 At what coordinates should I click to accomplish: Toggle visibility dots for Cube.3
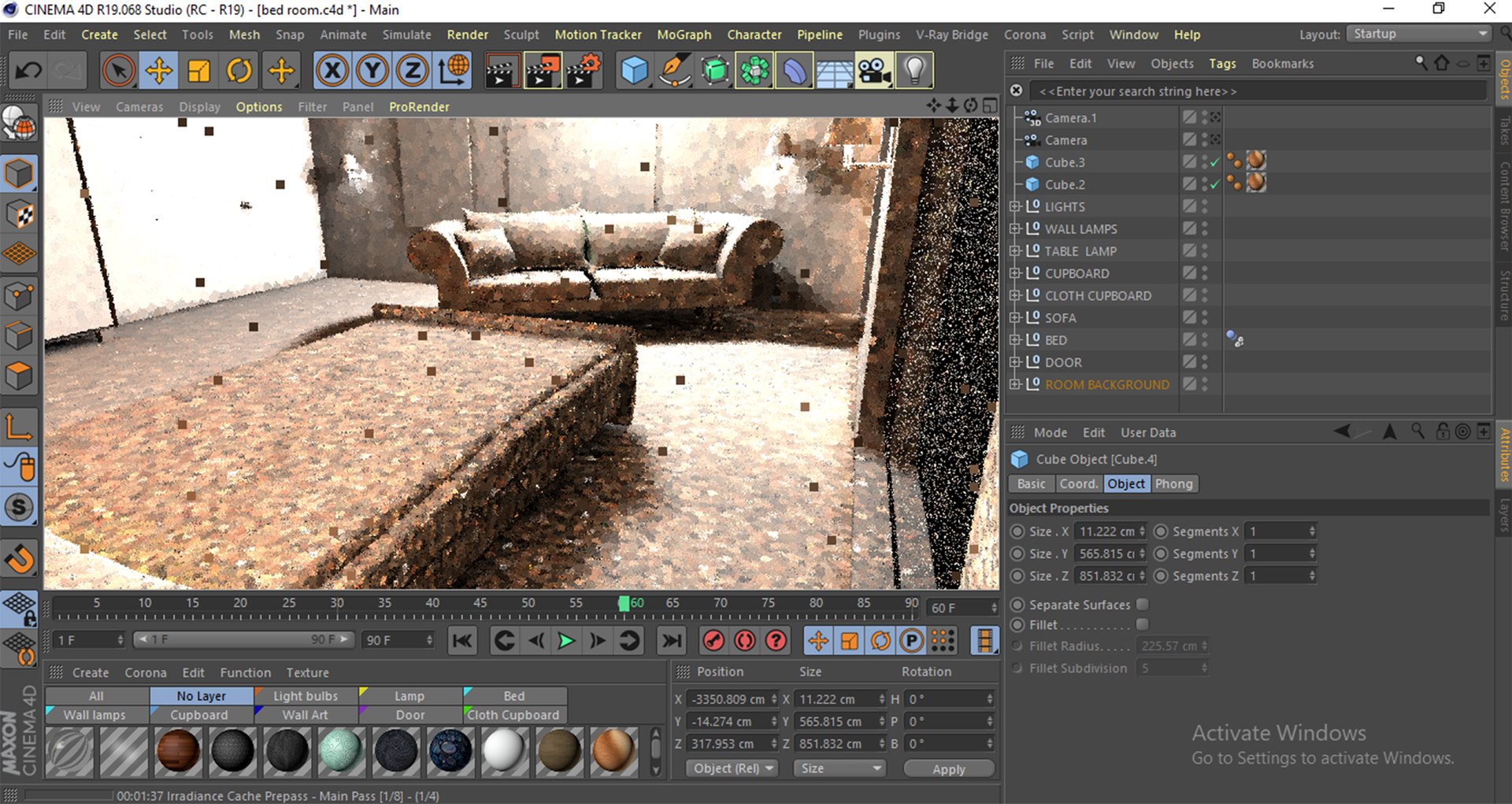point(1205,161)
